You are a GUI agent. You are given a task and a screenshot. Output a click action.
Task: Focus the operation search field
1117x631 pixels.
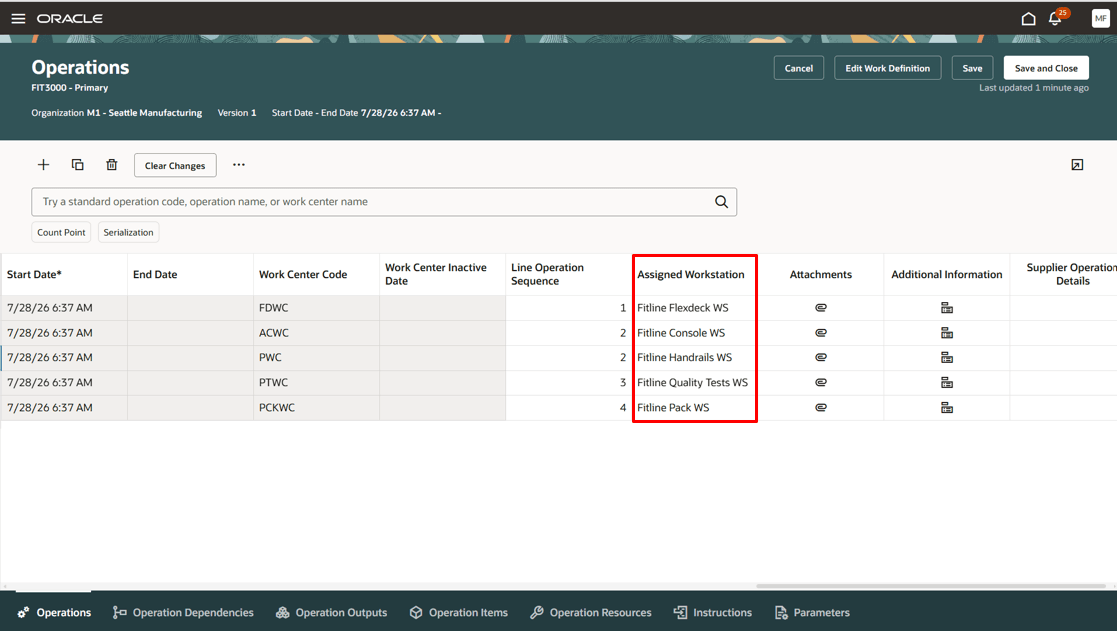click(x=384, y=202)
